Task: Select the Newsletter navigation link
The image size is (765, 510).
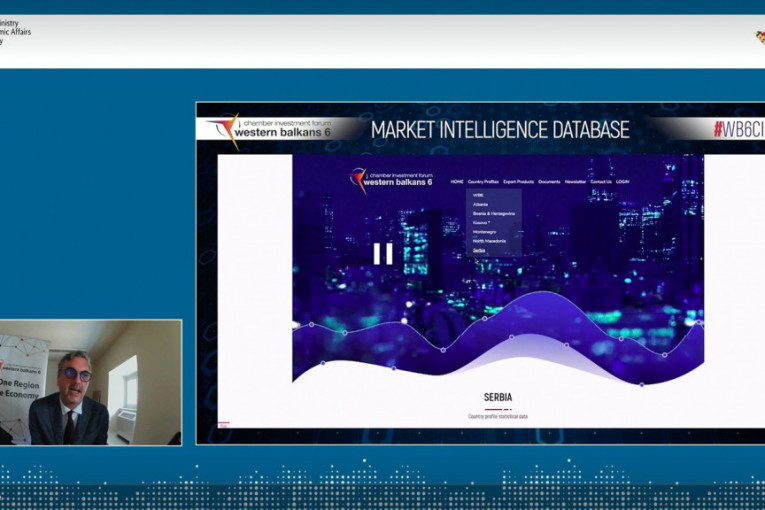Action: 576,182
